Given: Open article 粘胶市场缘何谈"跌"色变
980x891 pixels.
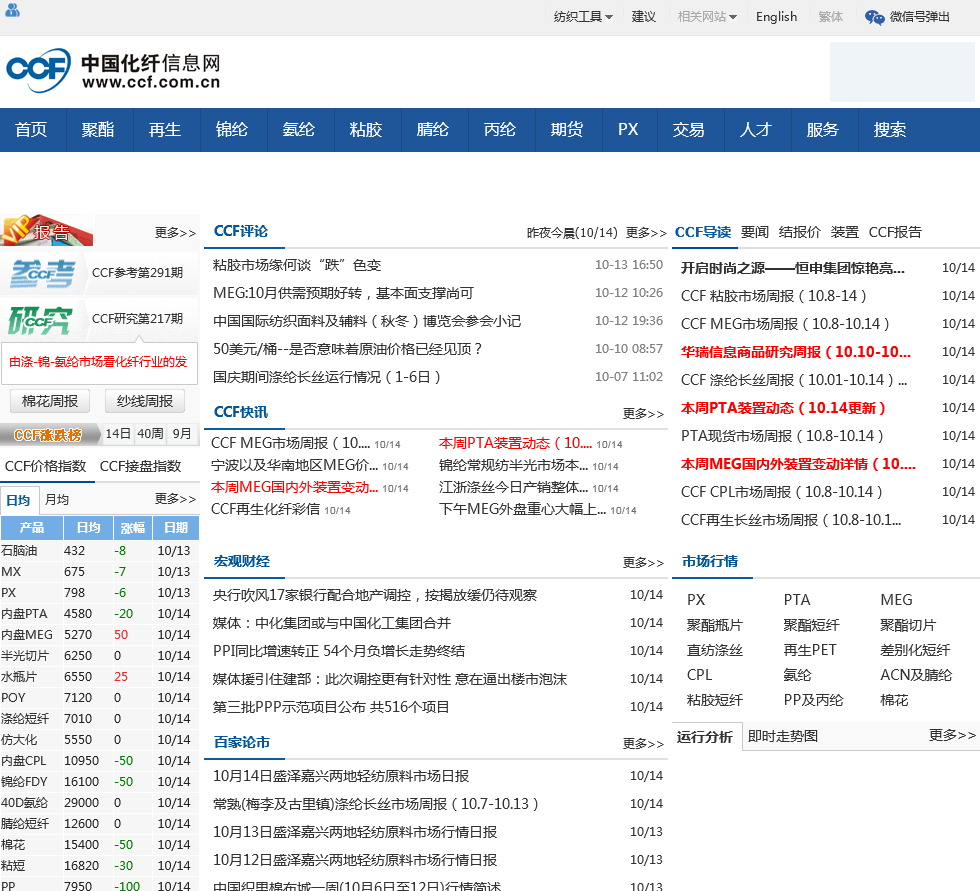Looking at the screenshot, I should pyautogui.click(x=297, y=265).
